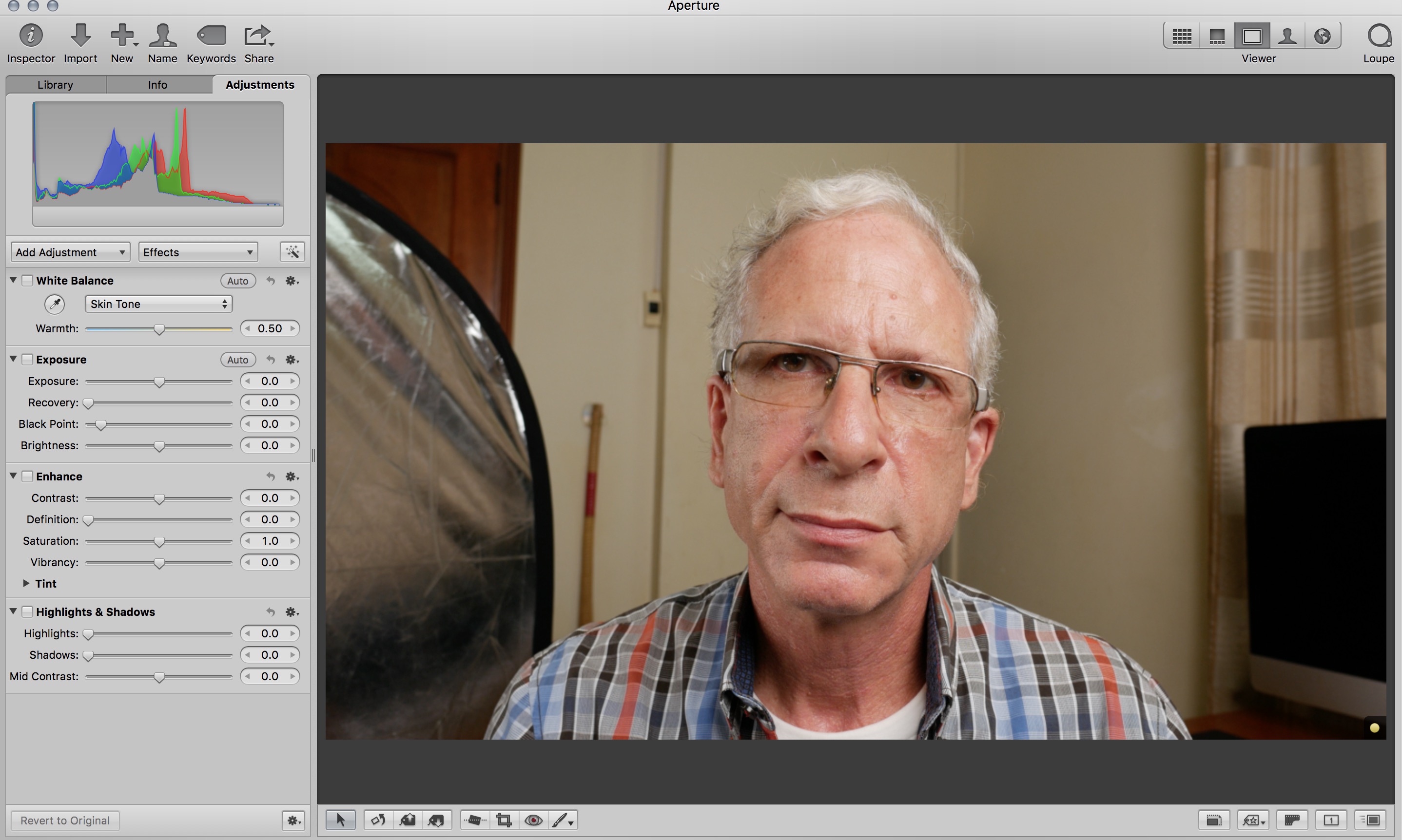Reset the White Balance adjustment
The height and width of the screenshot is (840, 1402).
(x=271, y=281)
